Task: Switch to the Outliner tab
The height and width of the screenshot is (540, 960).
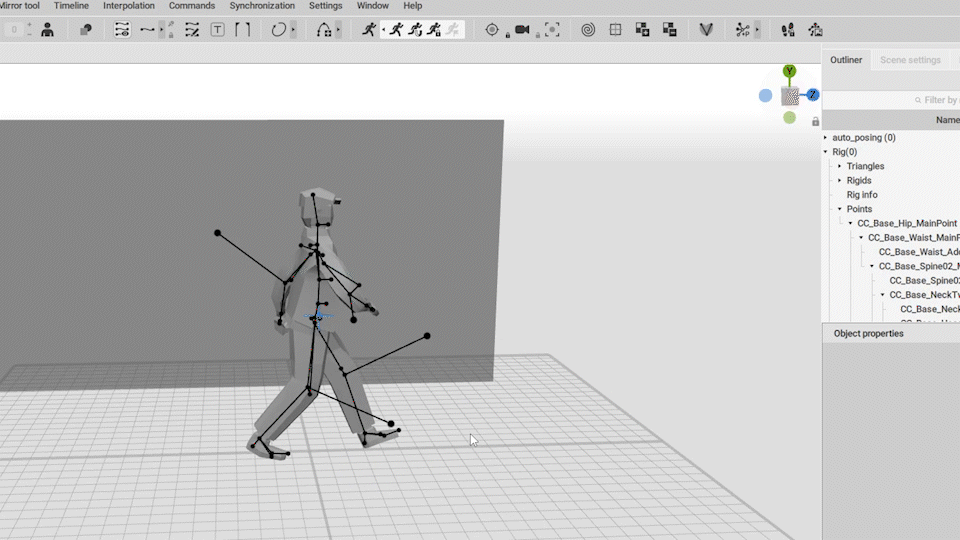Action: click(x=846, y=60)
